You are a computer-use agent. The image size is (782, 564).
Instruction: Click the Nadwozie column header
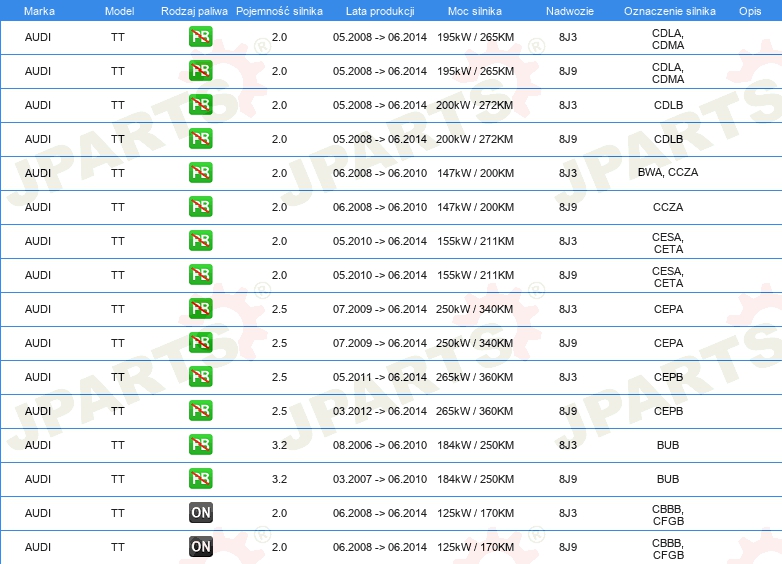pyautogui.click(x=570, y=11)
